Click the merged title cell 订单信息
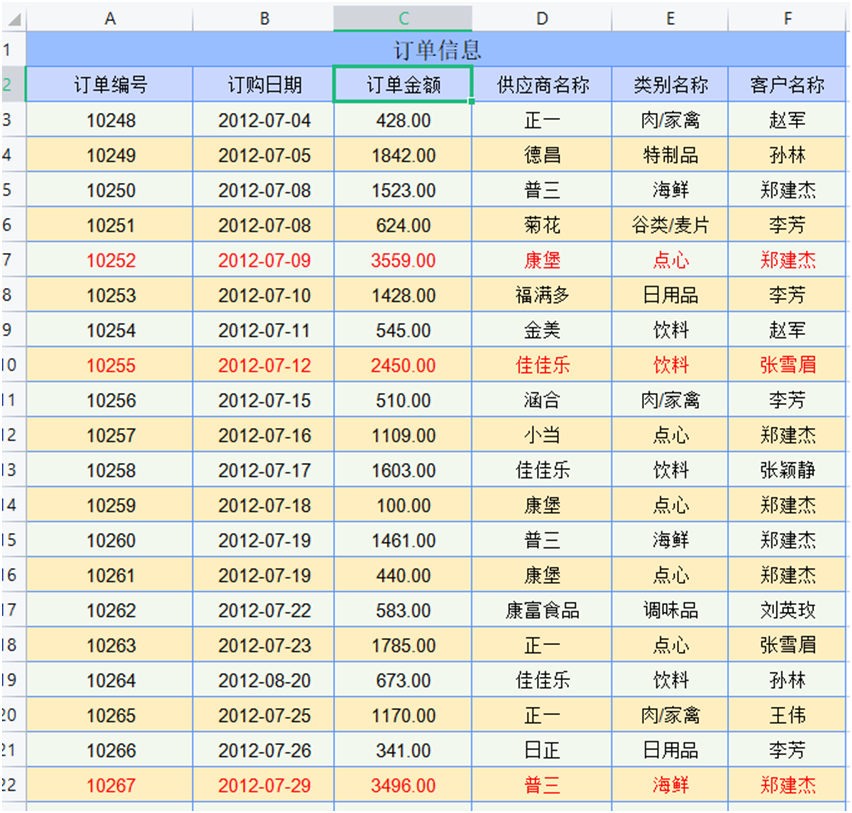Screen dimensions: 852x813 point(437,49)
